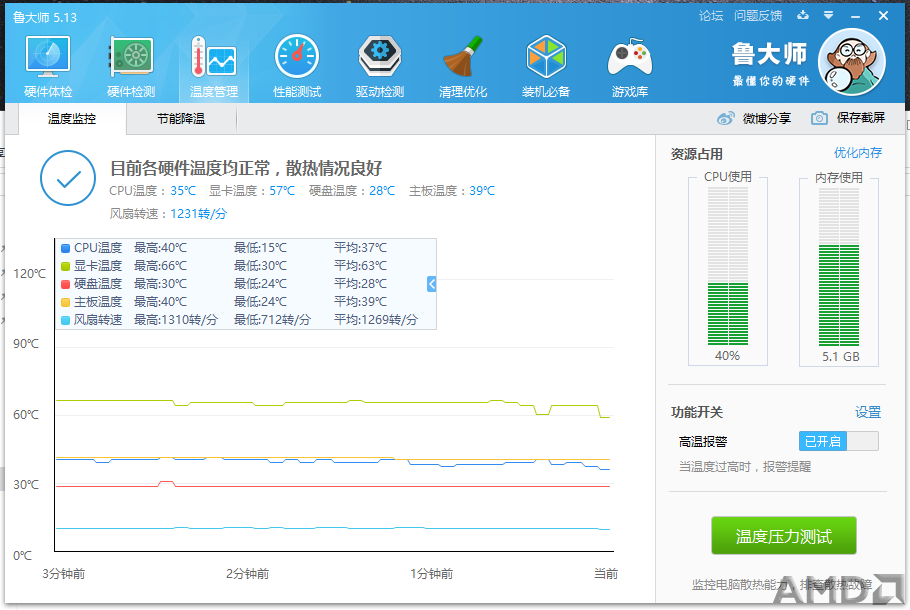Click 主板温度 39℃ value

482,190
